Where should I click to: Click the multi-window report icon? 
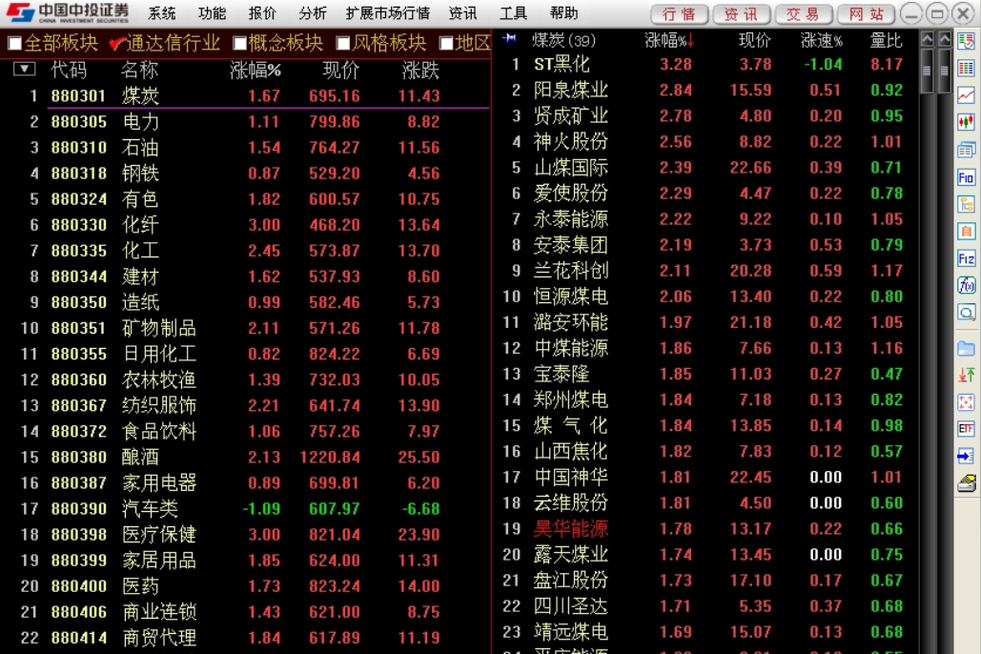[966, 150]
